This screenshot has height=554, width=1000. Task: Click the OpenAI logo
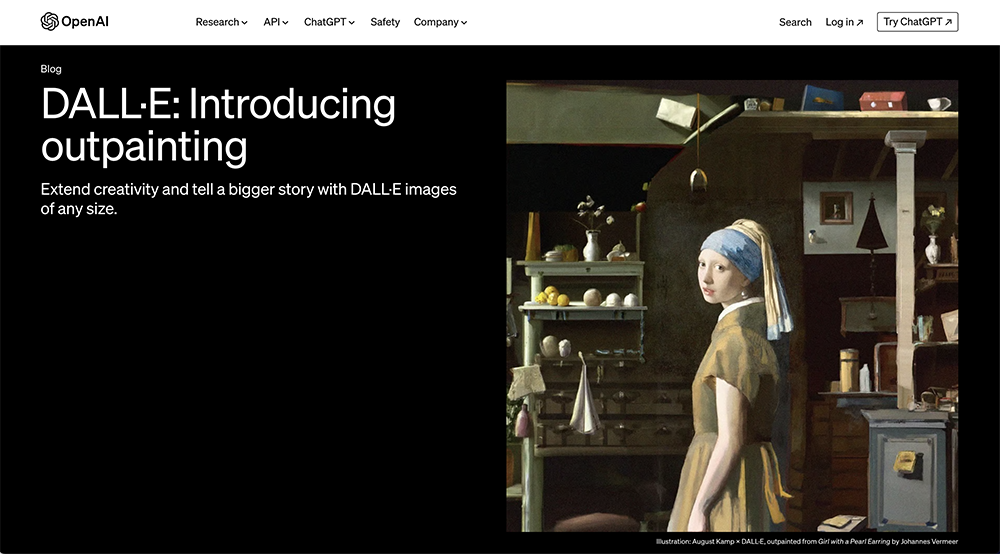[75, 22]
